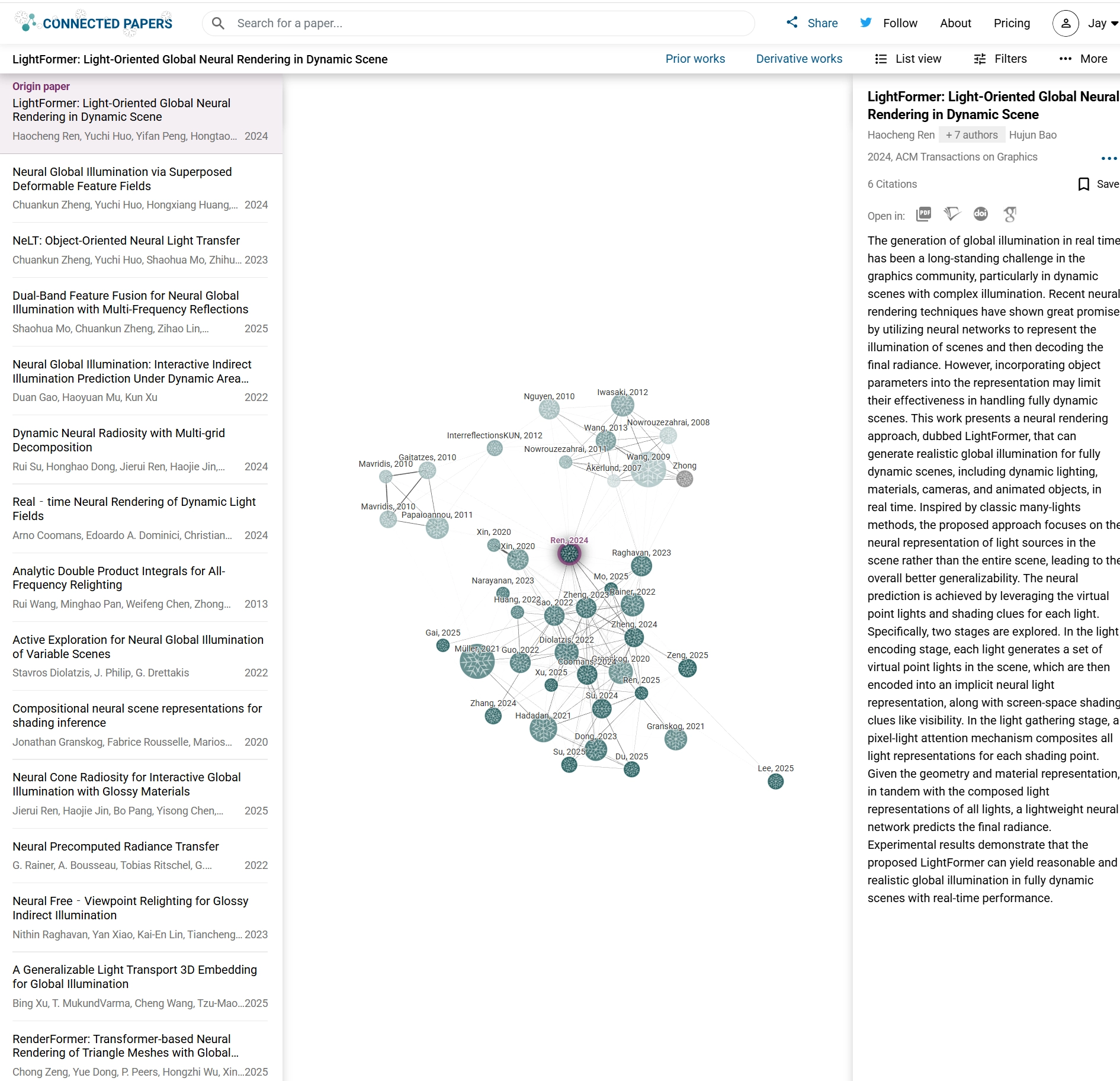Select A Generalizable Light Transport 3D Embedding
1120x1081 pixels.
pyautogui.click(x=140, y=986)
